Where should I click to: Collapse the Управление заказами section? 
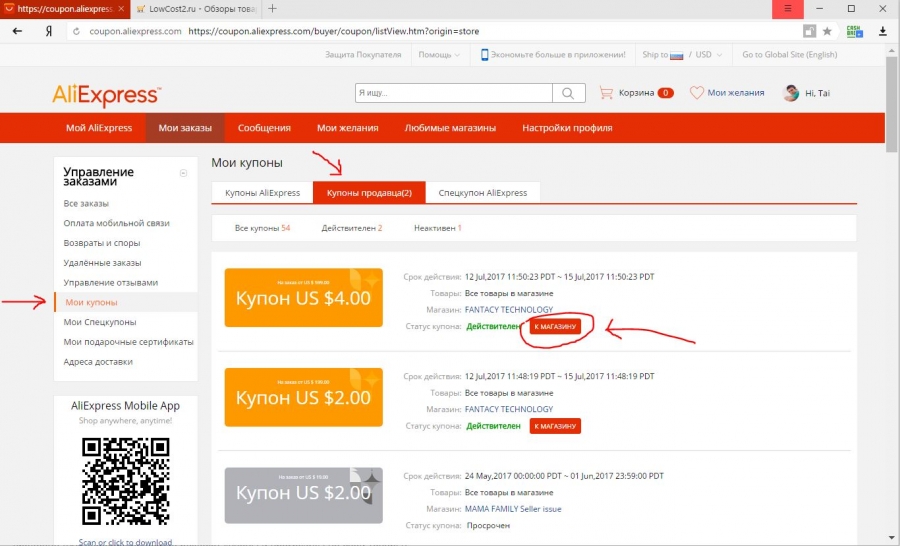183,173
